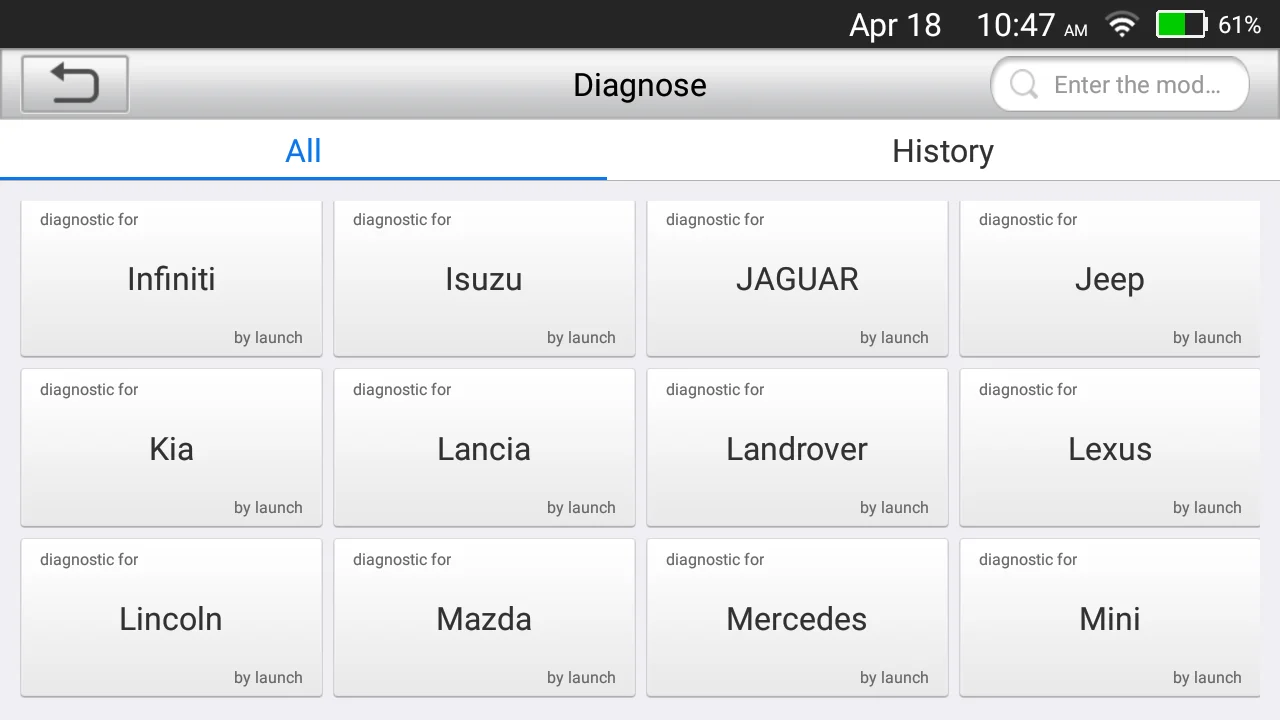Select Lexus from the vehicle list

click(1109, 449)
